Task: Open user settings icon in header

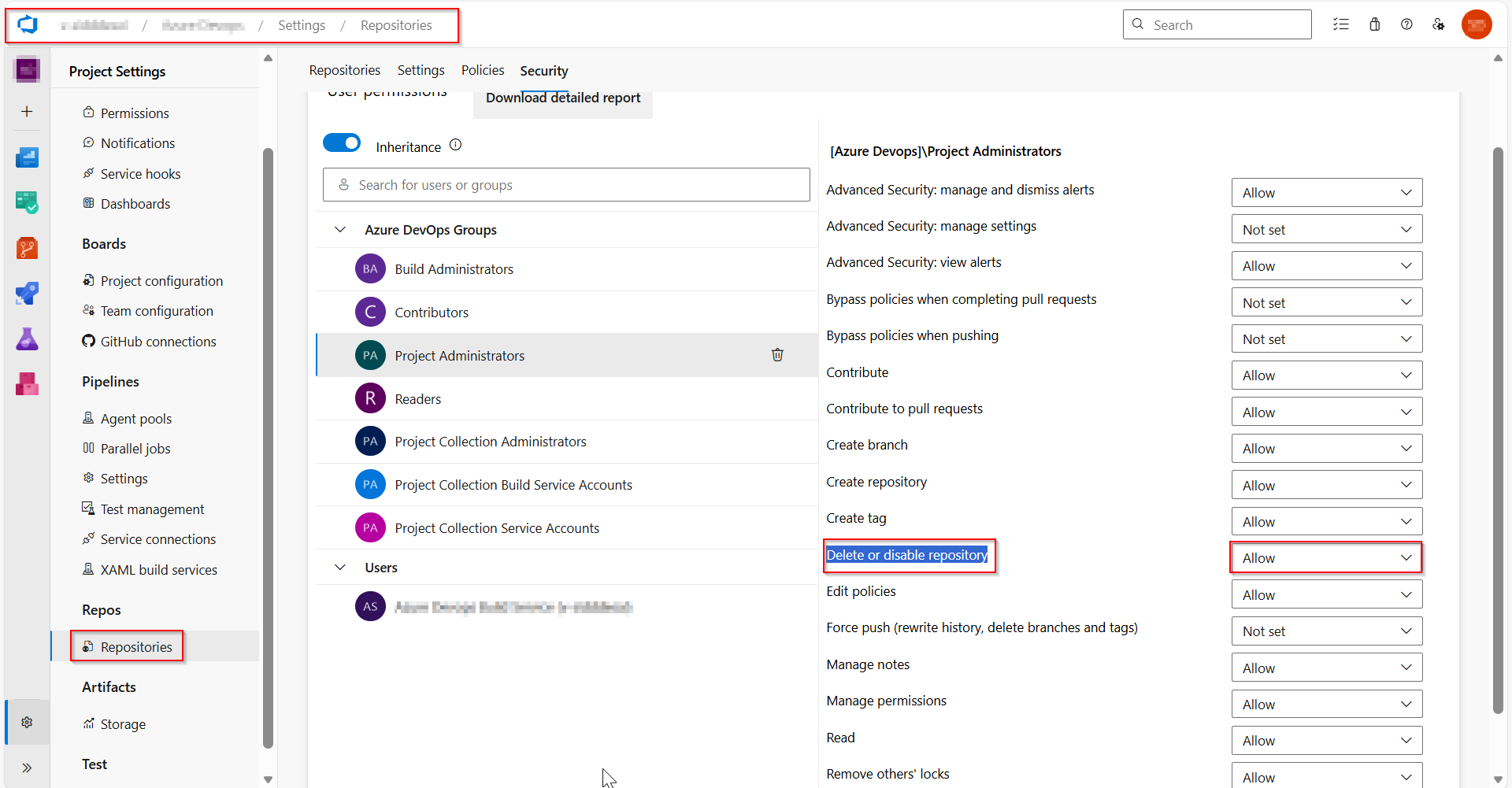Action: pyautogui.click(x=1439, y=24)
